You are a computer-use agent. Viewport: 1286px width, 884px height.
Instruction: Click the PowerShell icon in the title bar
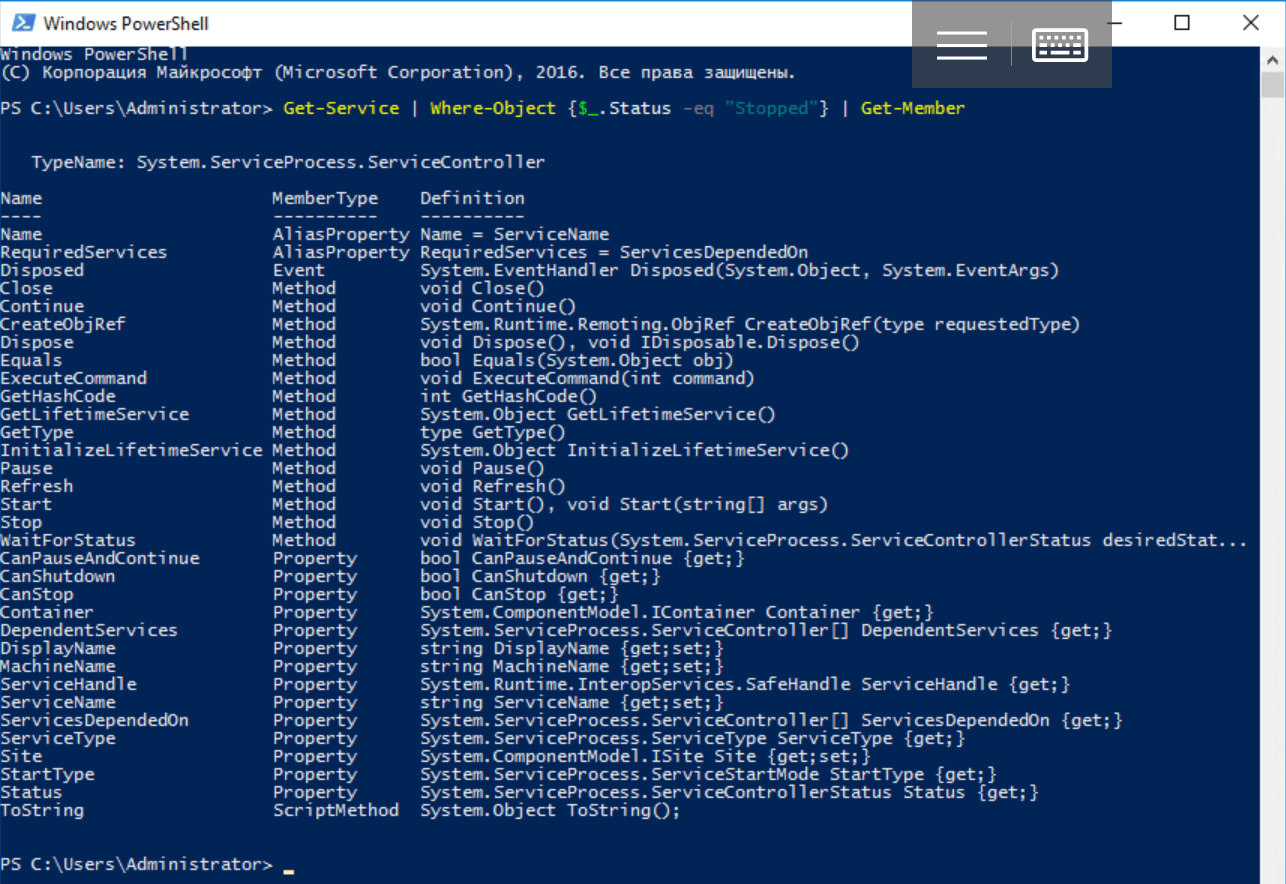tap(21, 22)
